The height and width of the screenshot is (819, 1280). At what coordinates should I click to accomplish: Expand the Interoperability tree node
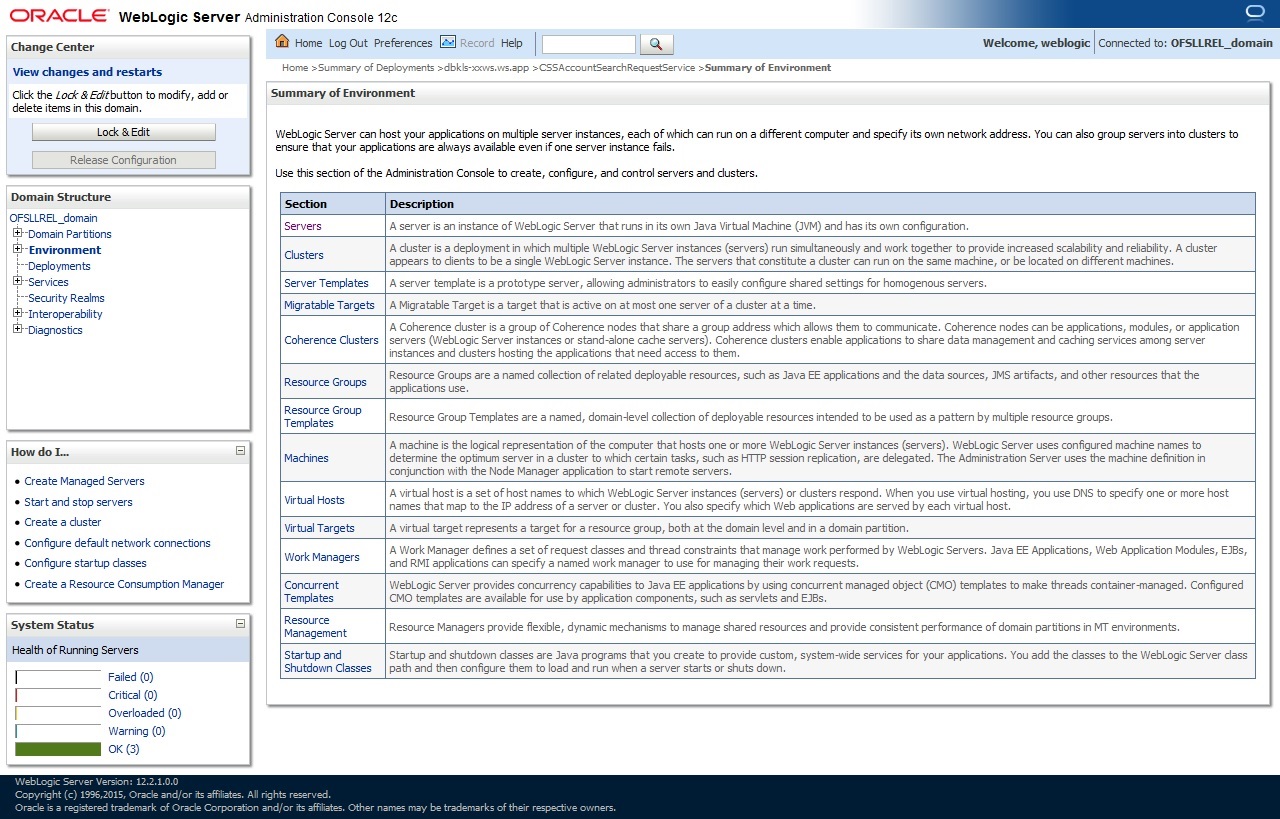coord(18,313)
